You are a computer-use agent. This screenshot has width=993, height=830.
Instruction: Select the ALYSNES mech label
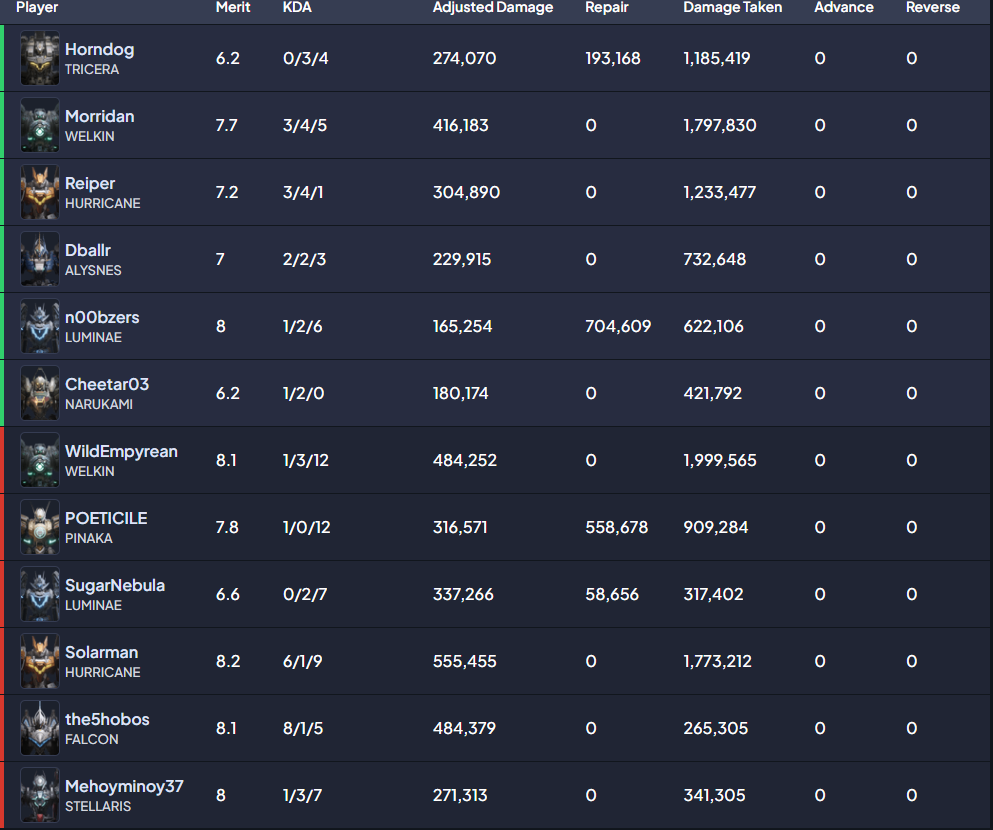click(x=93, y=270)
